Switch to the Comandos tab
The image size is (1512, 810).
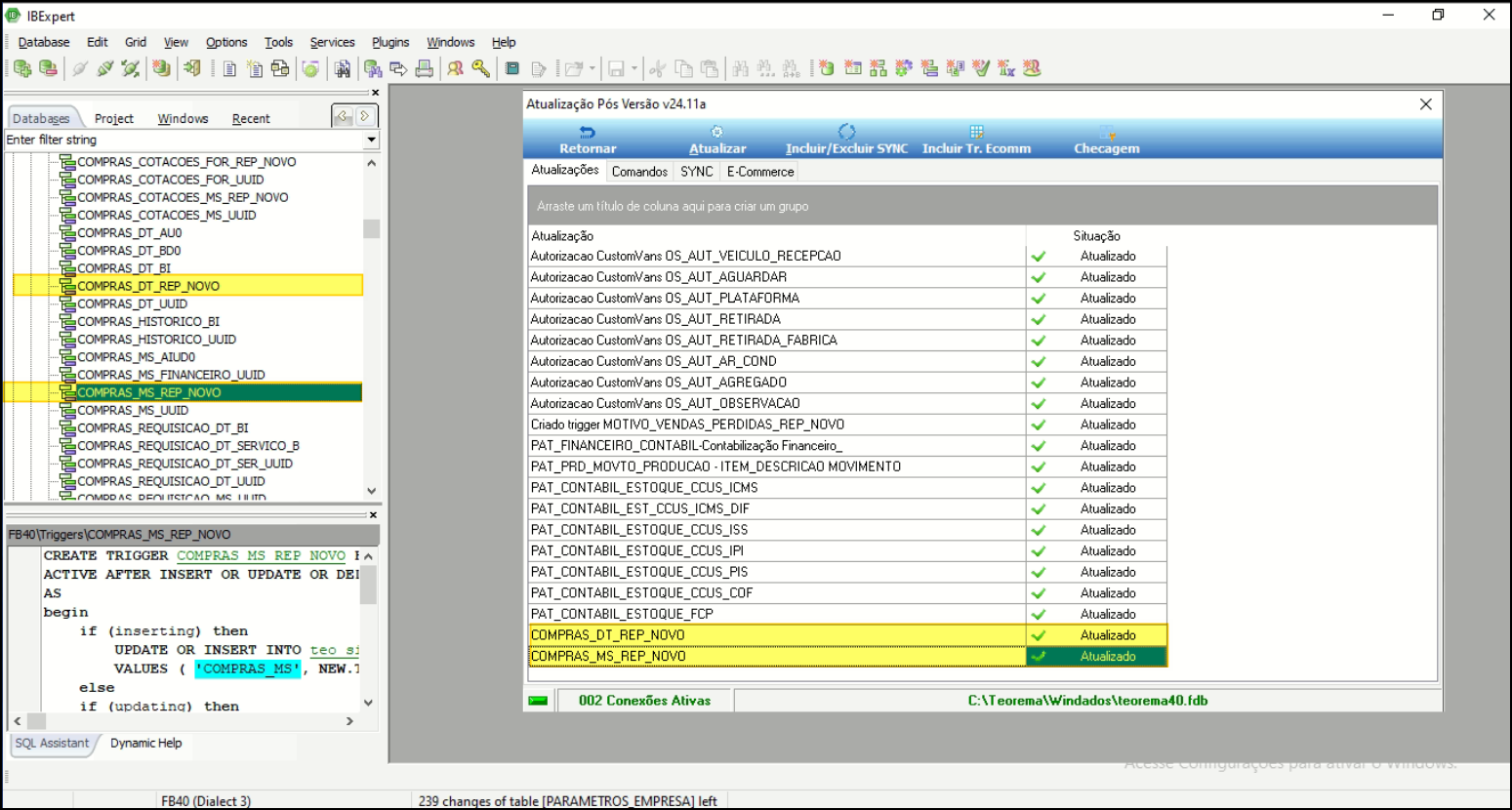639,172
